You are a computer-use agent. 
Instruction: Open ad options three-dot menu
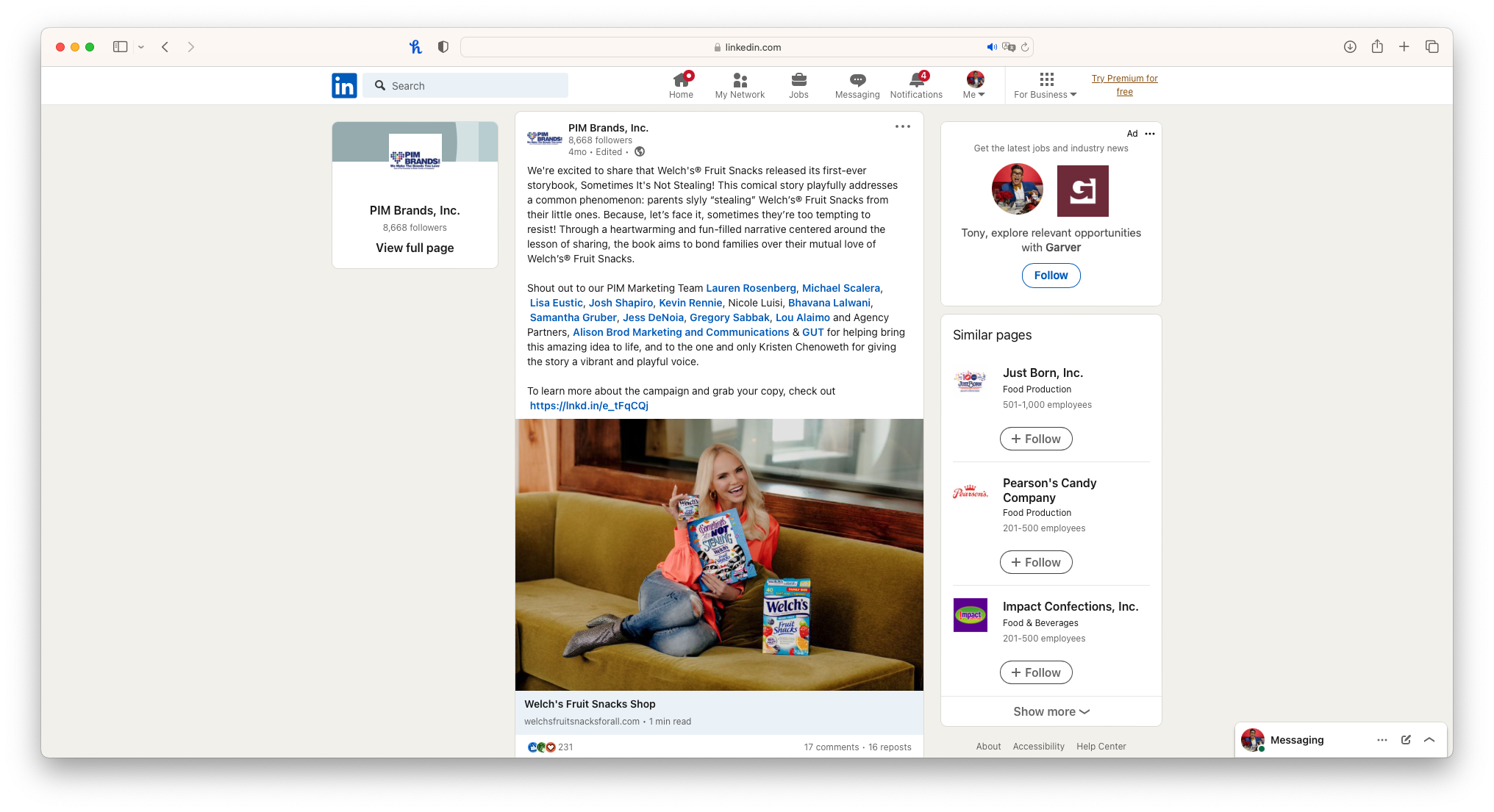click(1150, 134)
